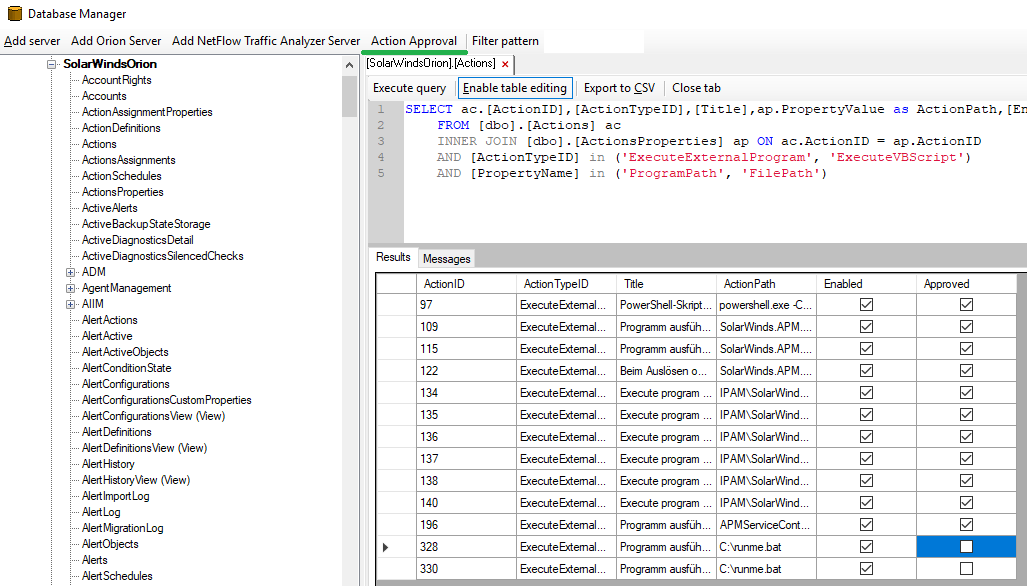
Task: Expand the AgentManagement tree node
Action: (71, 288)
